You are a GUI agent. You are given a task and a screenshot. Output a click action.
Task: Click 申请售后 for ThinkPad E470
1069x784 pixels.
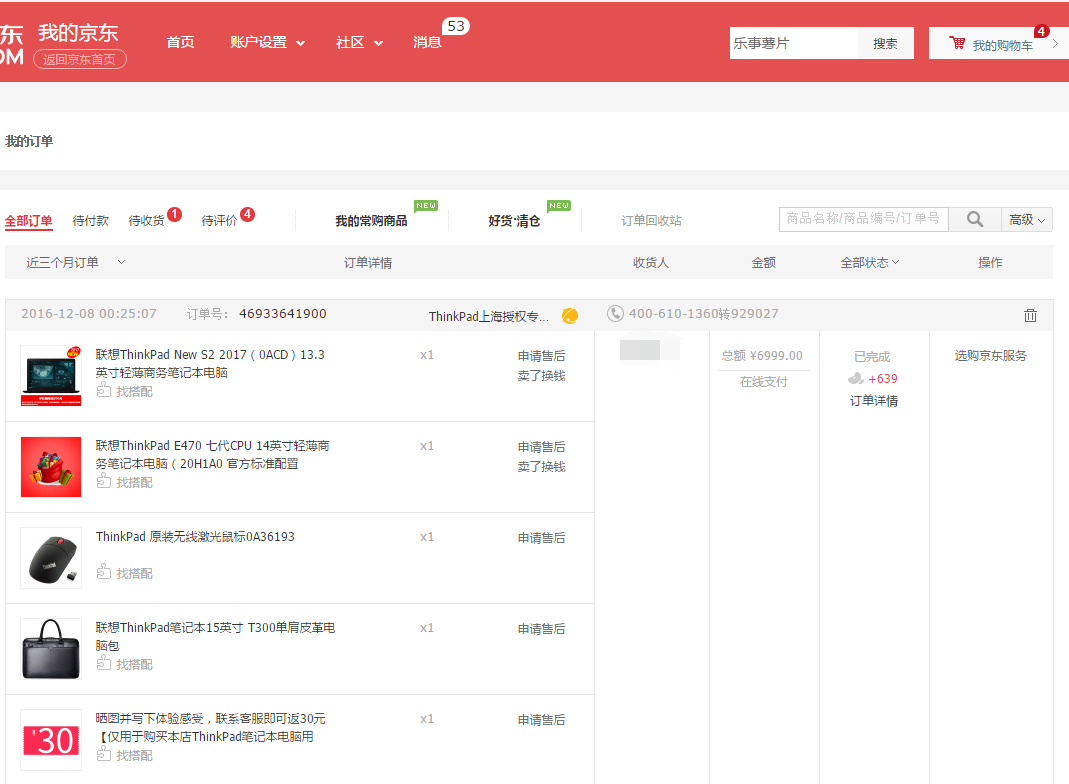pyautogui.click(x=541, y=447)
